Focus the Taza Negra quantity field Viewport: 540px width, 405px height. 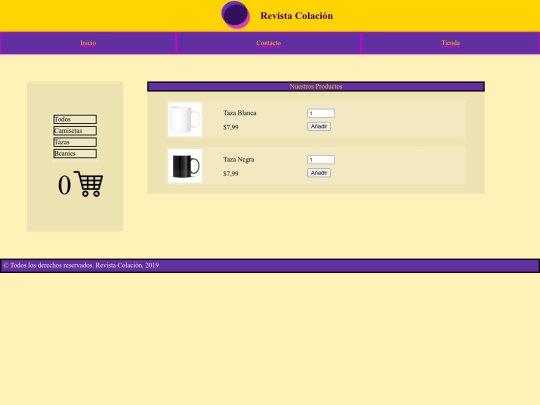(x=321, y=159)
